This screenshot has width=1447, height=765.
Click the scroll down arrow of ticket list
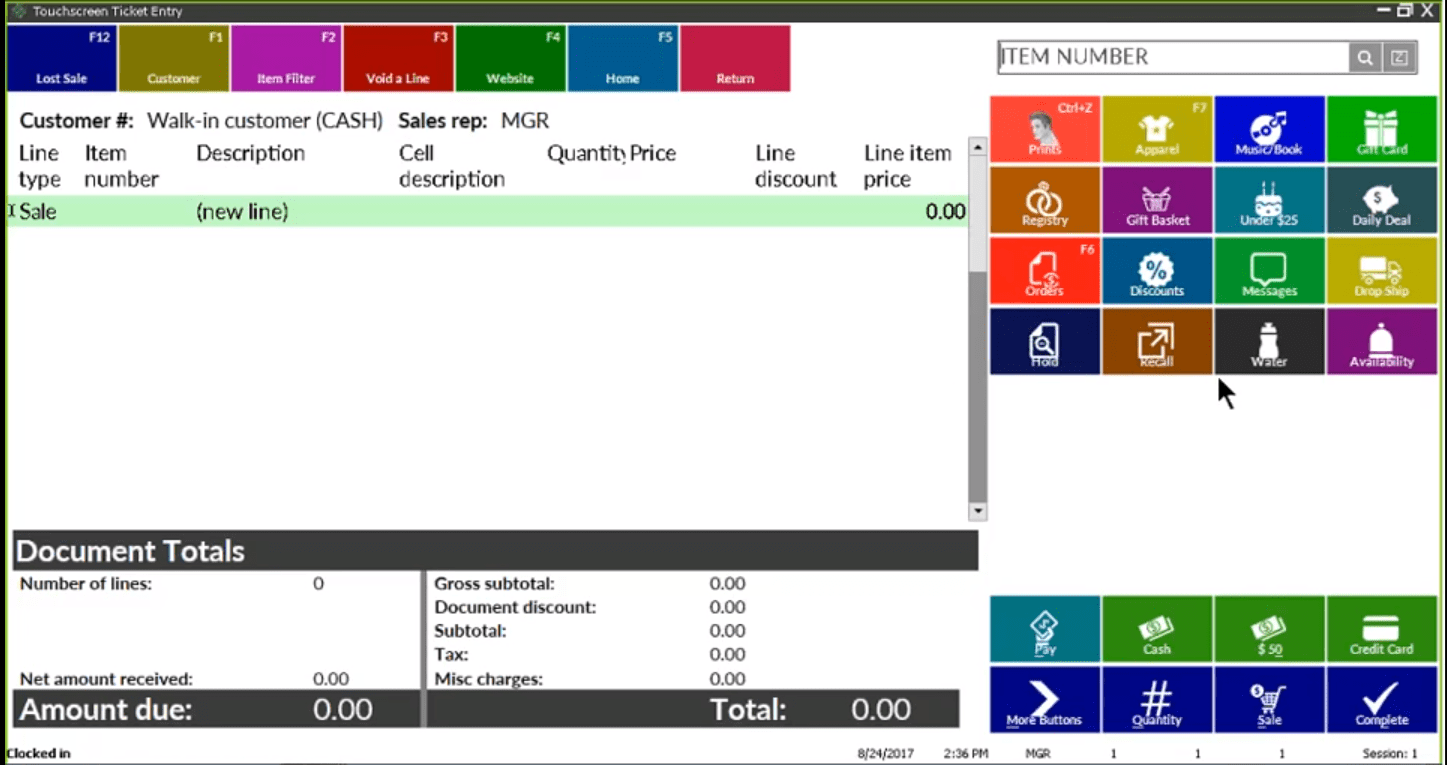(x=978, y=511)
